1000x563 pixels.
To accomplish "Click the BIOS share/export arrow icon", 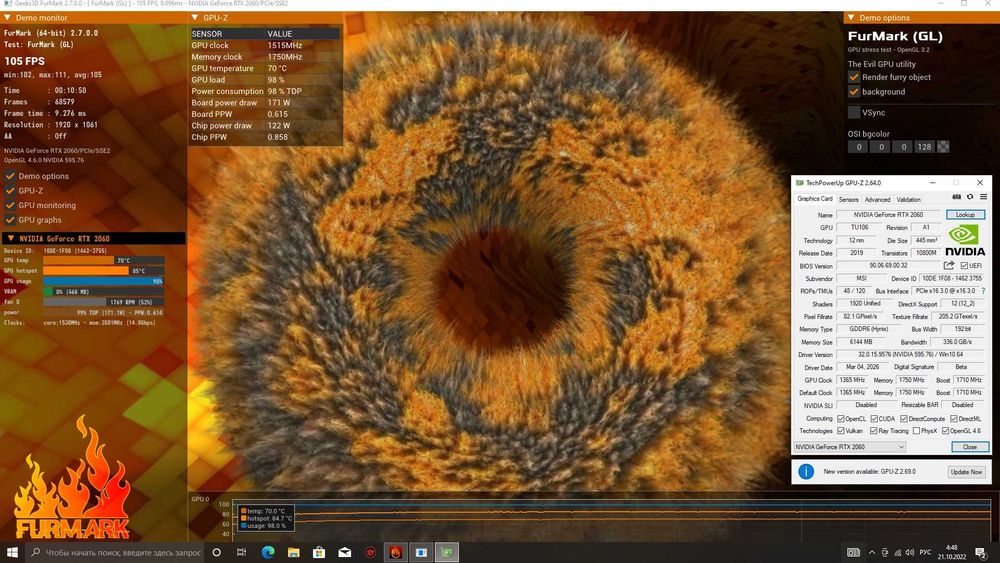I will (x=949, y=265).
